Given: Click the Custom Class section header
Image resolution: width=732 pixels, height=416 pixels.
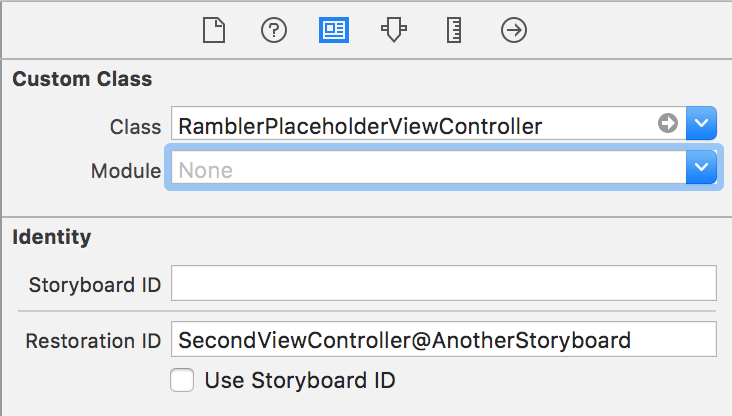Looking at the screenshot, I should 82,79.
